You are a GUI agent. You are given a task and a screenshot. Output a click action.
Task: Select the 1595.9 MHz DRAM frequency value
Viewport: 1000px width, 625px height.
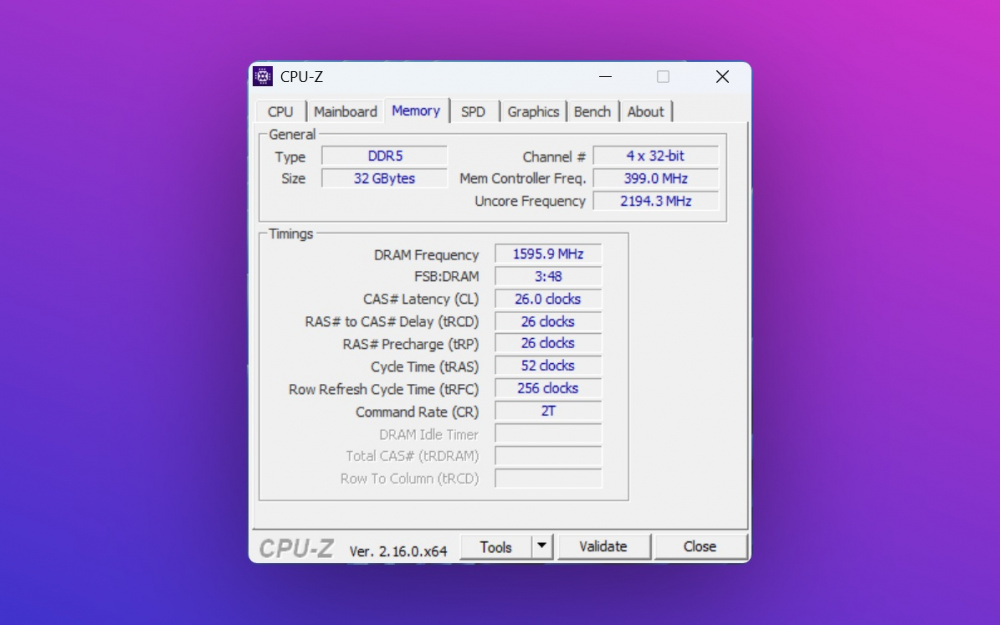pos(548,254)
